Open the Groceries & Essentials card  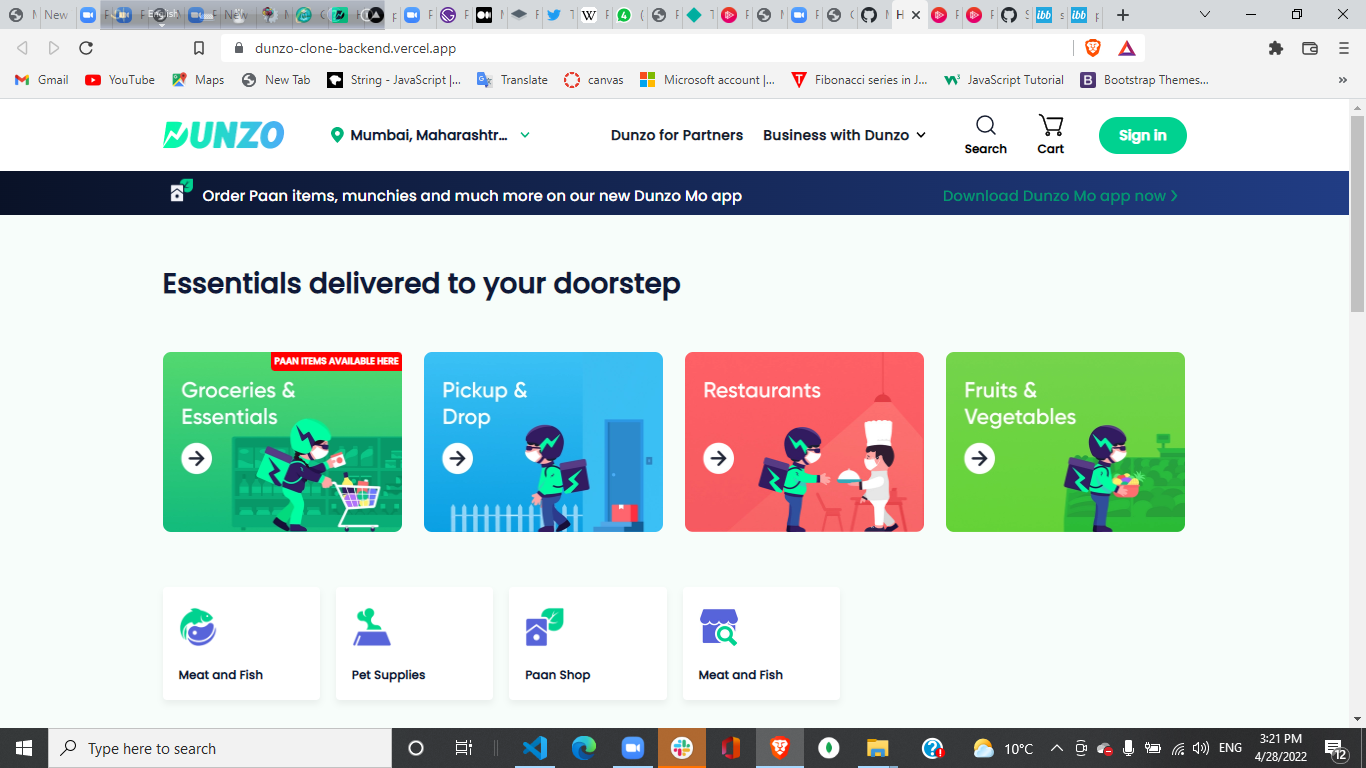282,442
